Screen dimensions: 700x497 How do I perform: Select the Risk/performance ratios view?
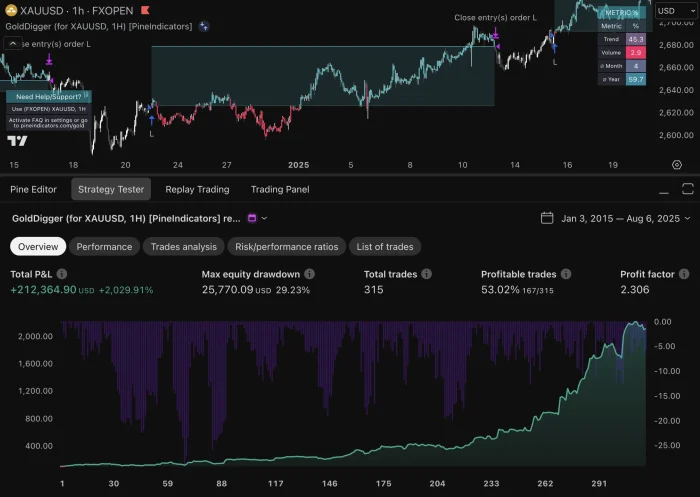pos(288,246)
